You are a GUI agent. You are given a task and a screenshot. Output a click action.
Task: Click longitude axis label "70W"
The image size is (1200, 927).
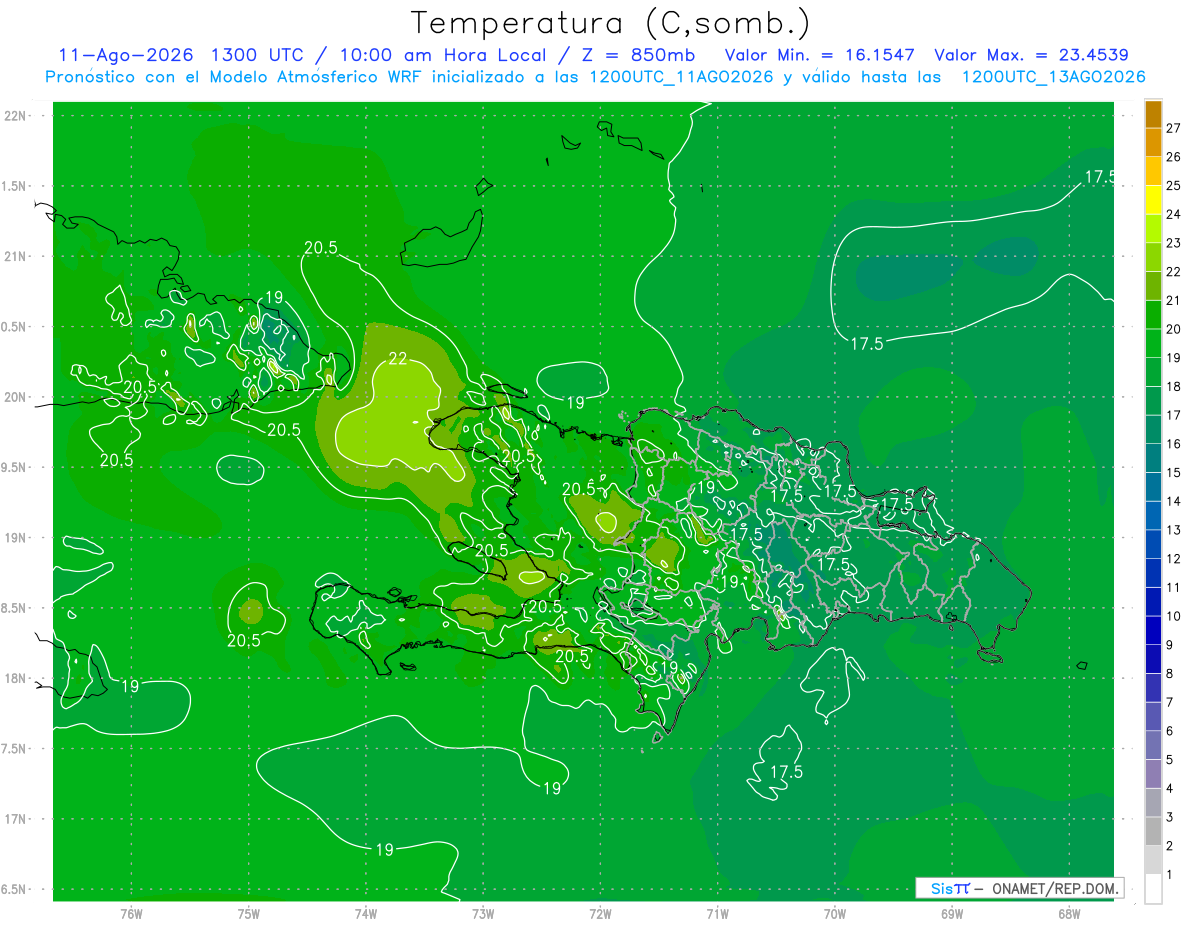point(835,914)
